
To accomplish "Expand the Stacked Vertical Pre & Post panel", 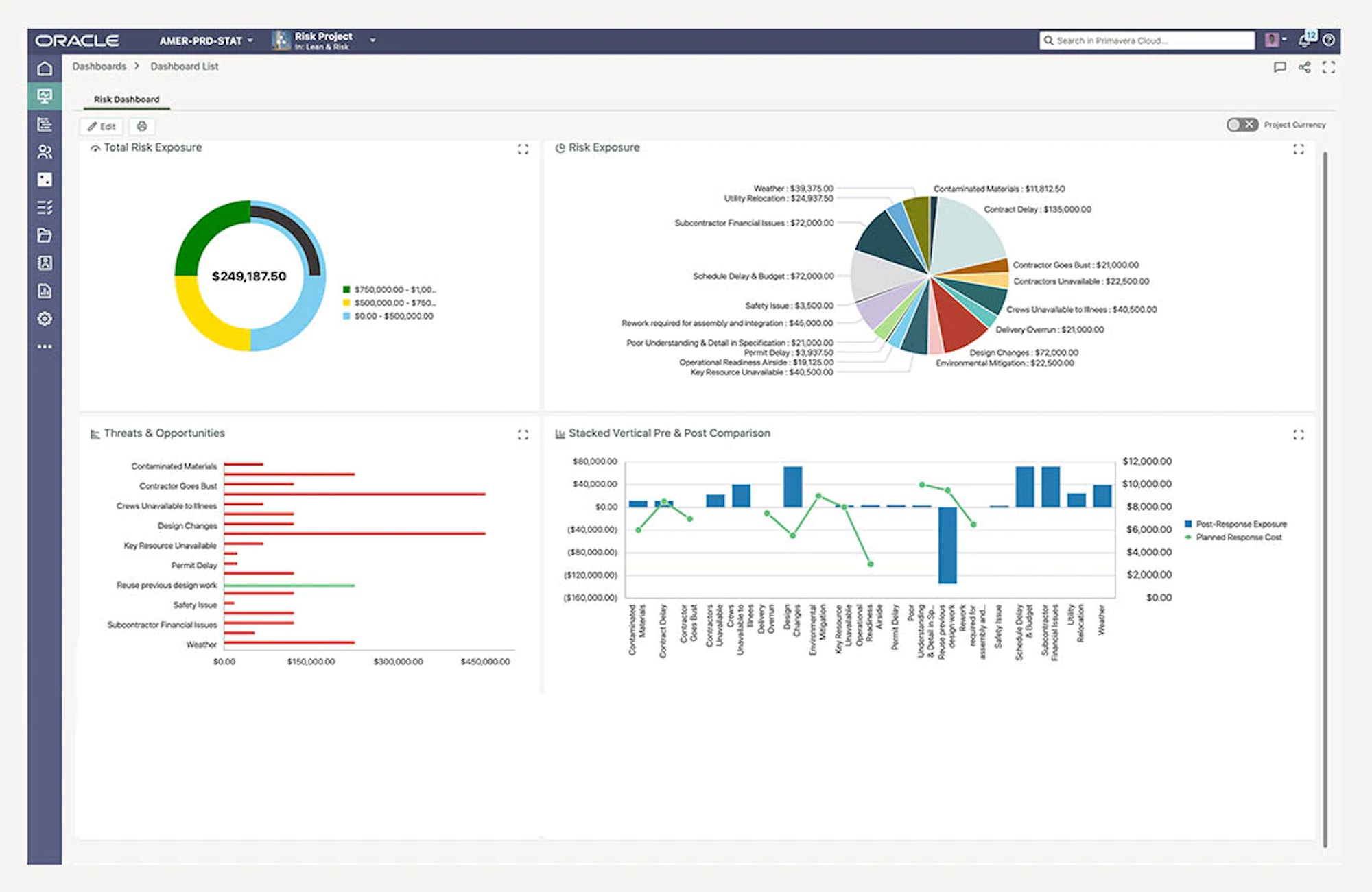I will [1299, 435].
